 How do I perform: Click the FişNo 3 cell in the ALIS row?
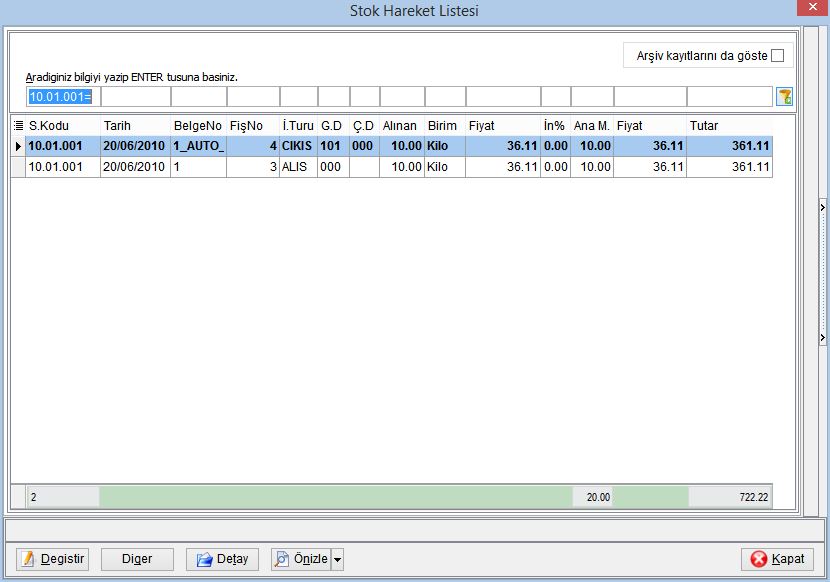point(253,167)
